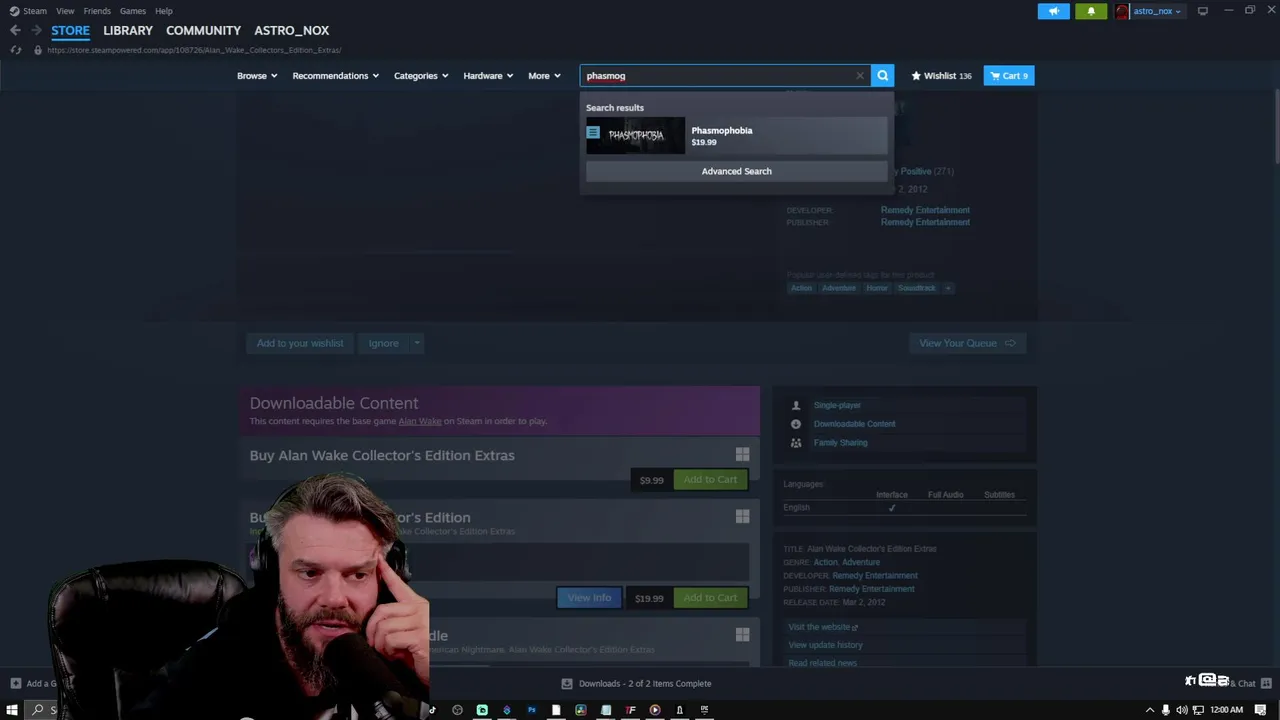Open the ASTRO_NOX profile tab
The image size is (1280, 720).
(291, 31)
